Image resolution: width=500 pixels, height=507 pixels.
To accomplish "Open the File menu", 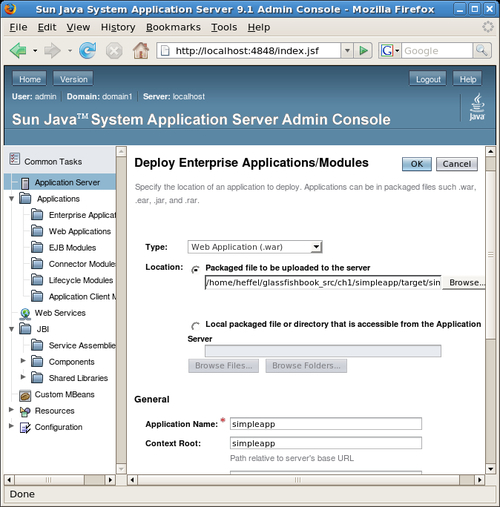I will click(x=18, y=27).
